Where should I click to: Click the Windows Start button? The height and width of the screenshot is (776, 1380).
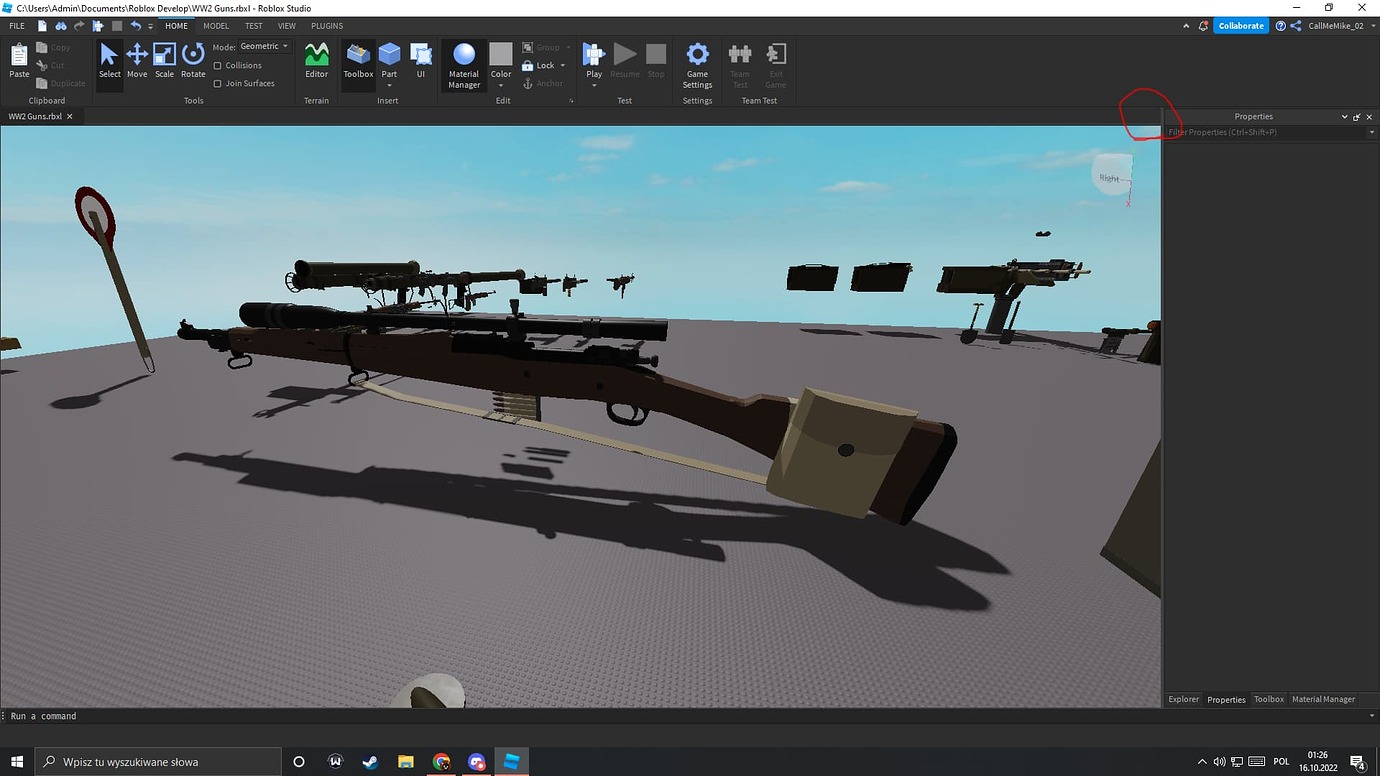pos(17,762)
